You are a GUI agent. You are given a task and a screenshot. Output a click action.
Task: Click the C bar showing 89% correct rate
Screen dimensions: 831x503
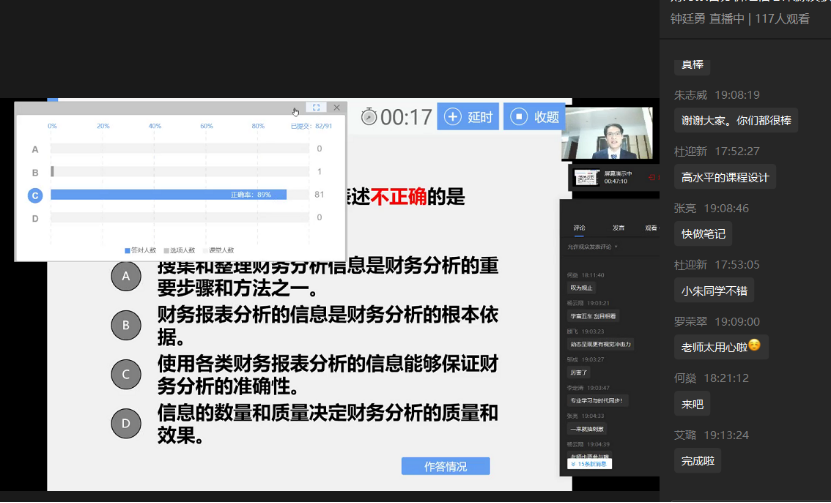[168, 195]
